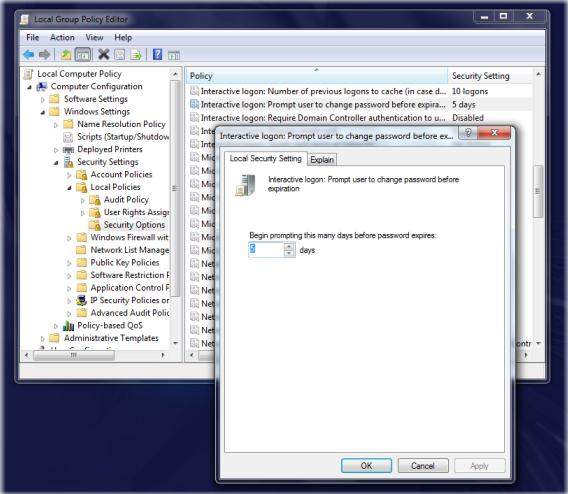Viewport: 568px width, 494px height.
Task: Switch to the Explain tab
Action: click(322, 160)
